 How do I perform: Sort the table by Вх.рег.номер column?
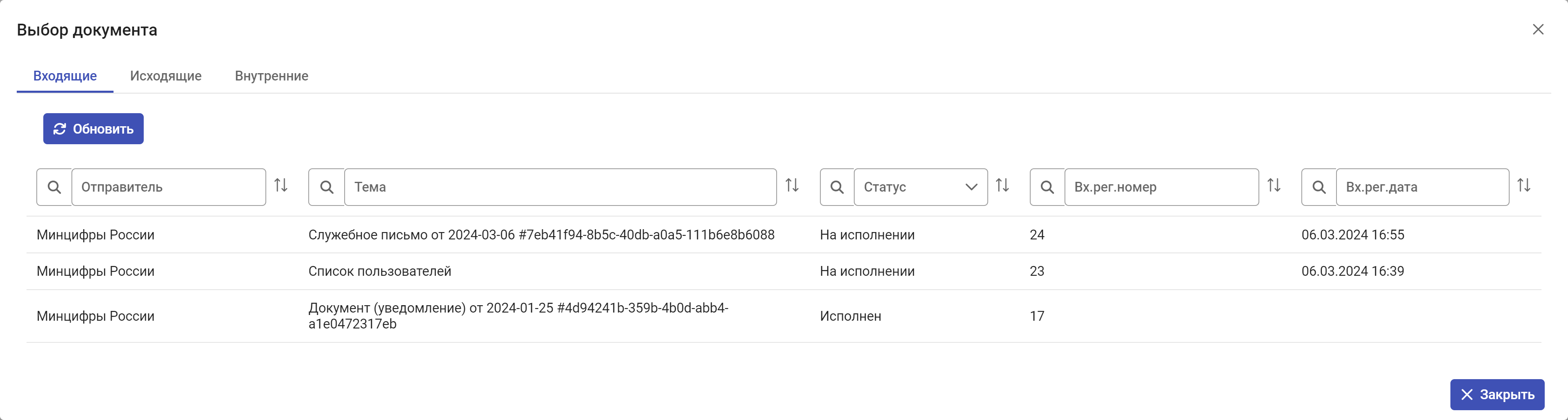[x=1274, y=185]
